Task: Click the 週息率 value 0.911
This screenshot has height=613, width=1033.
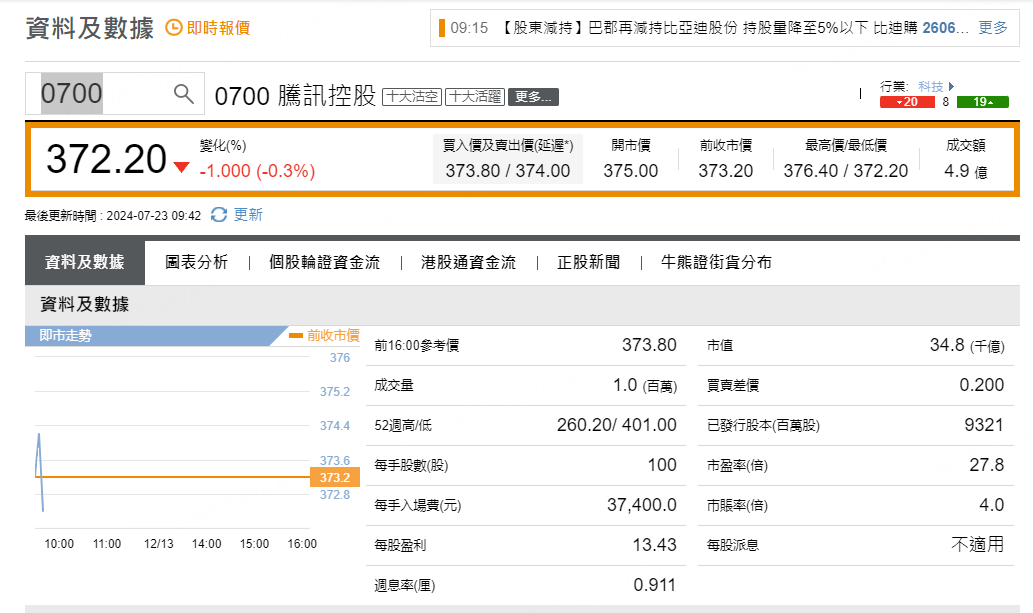Action: click(654, 585)
